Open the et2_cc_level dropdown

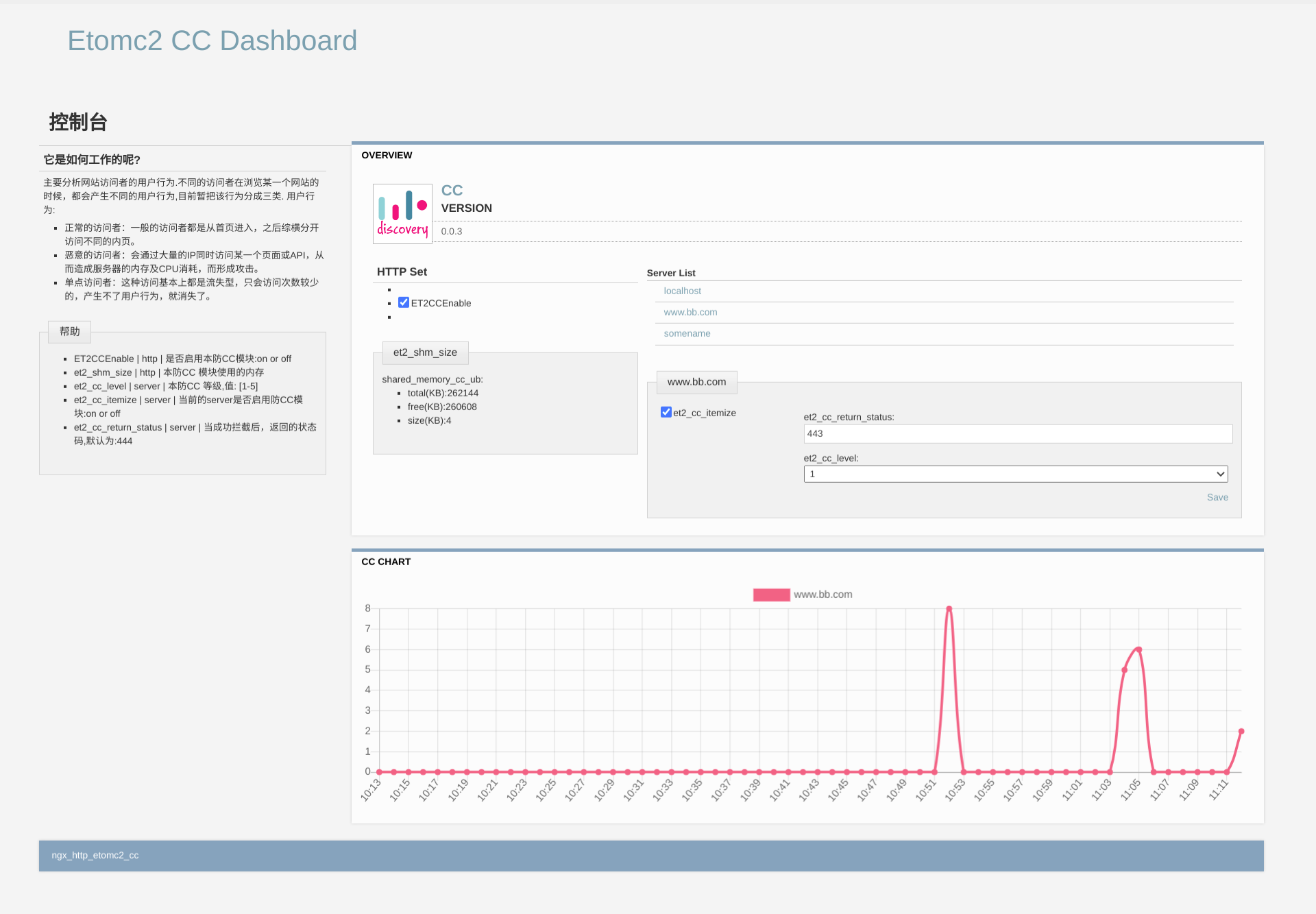tap(1014, 474)
